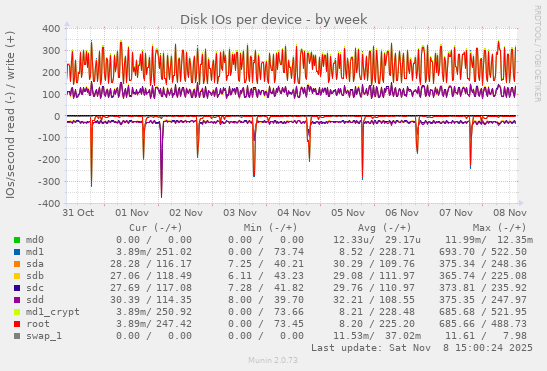The image size is (547, 371).
Task: Click the 08 Nov x-axis date label
Action: coord(510,213)
